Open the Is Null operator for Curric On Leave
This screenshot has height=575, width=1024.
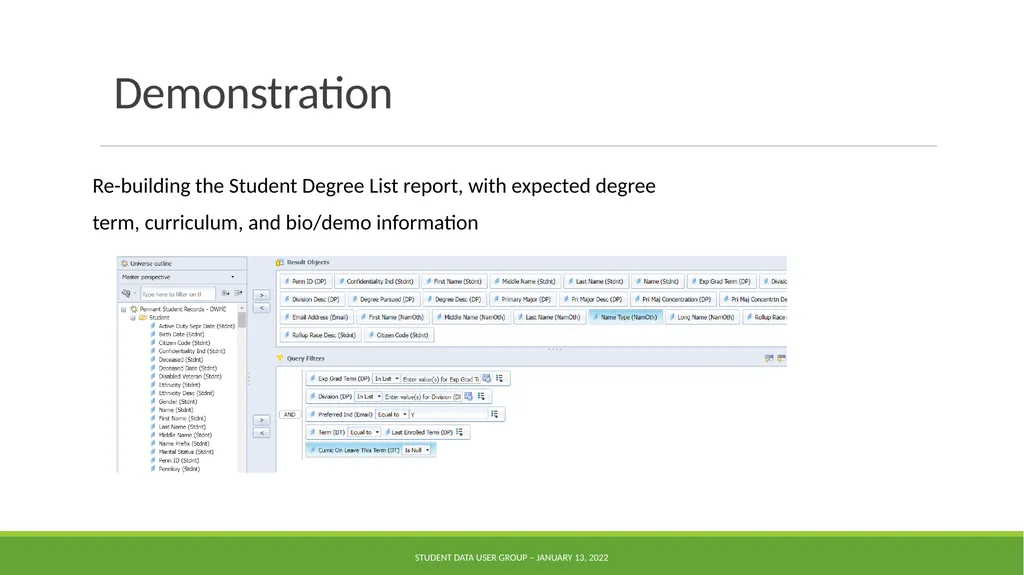coord(417,450)
